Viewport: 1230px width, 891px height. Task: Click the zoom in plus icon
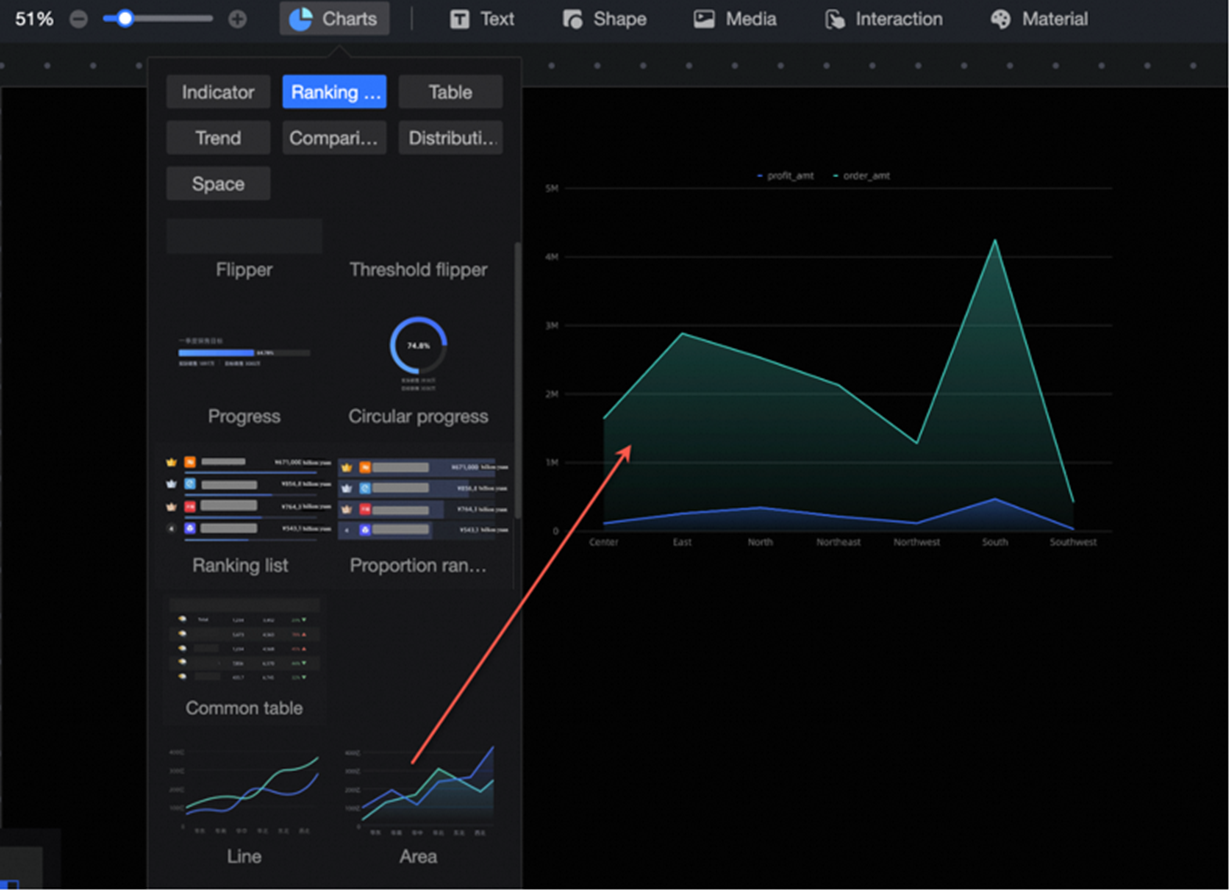tap(237, 19)
